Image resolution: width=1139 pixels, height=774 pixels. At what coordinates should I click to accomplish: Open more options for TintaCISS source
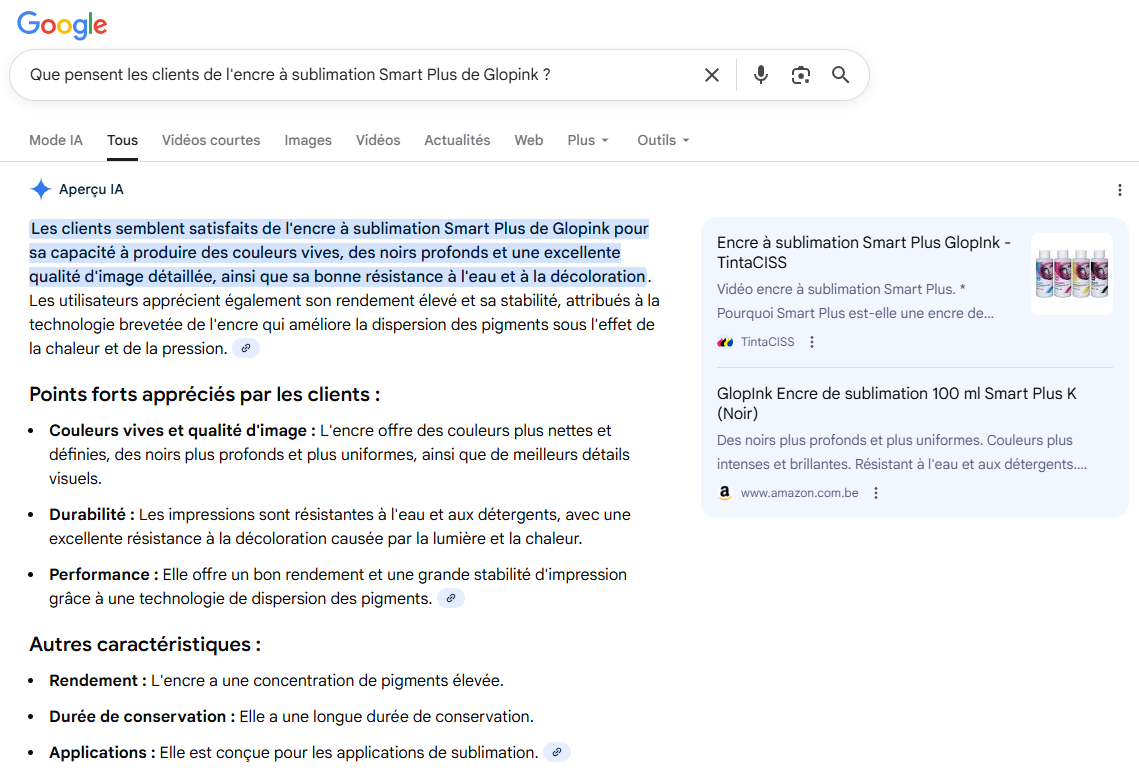[x=812, y=342]
